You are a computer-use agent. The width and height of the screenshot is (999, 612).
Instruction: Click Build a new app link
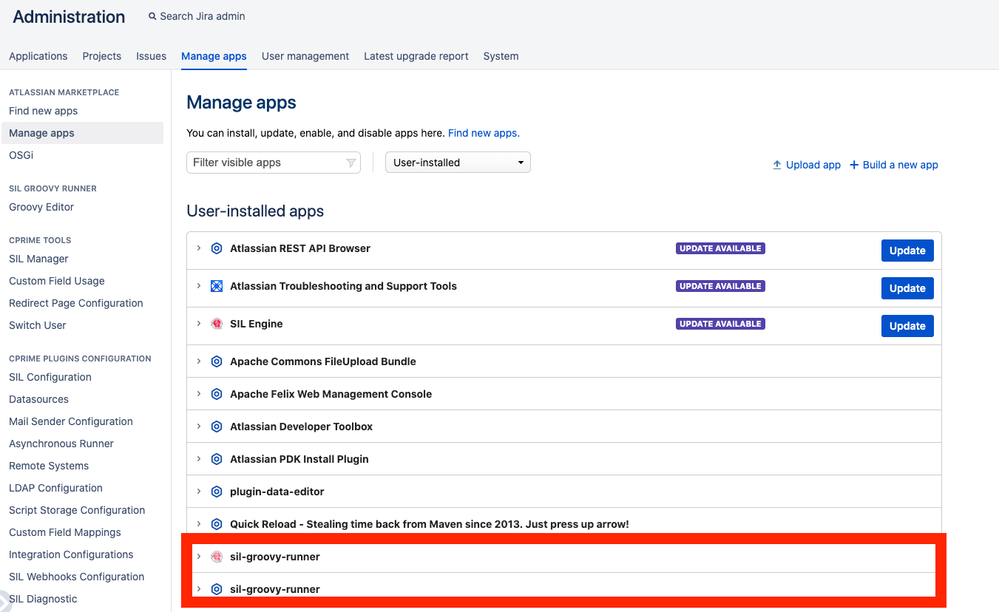click(x=900, y=165)
